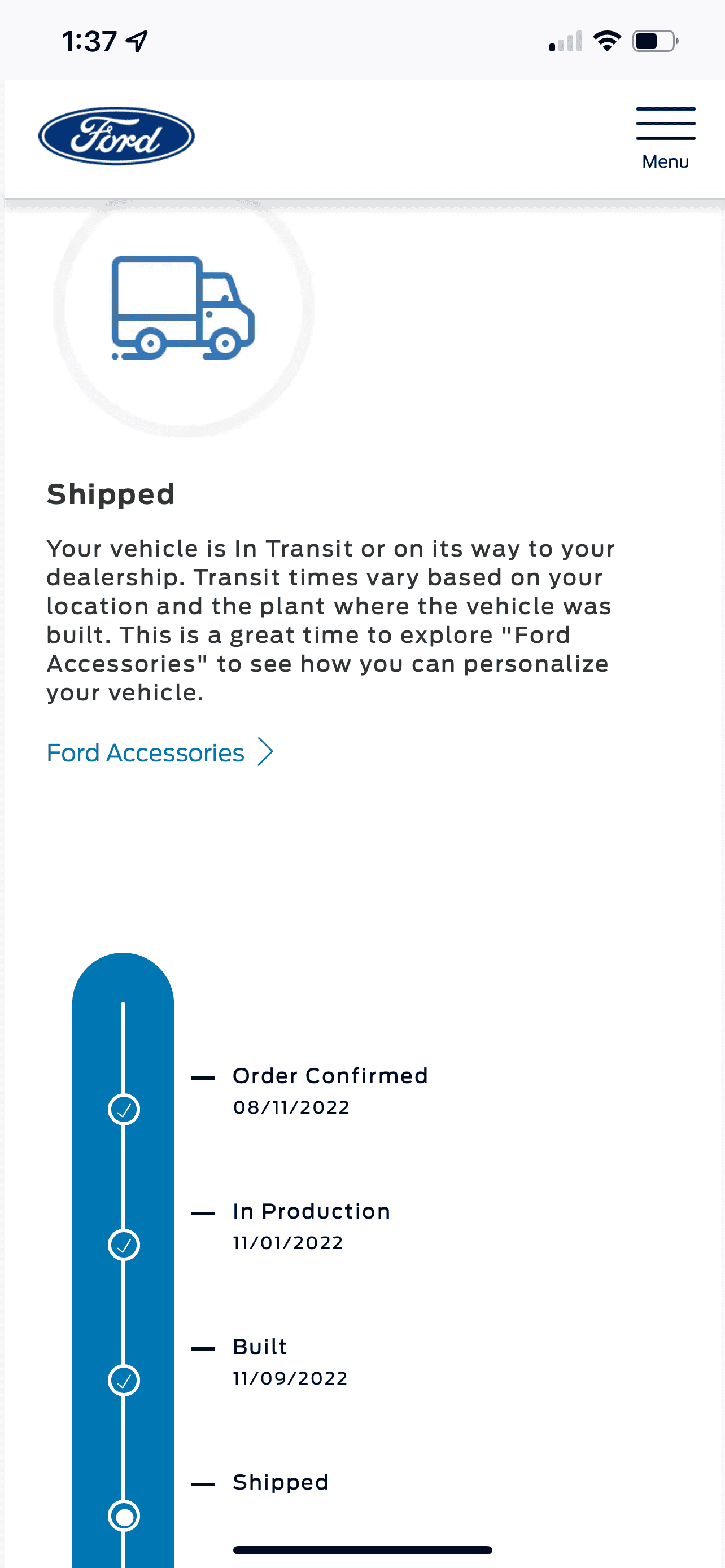Tap the Shipped progress circle marker
This screenshot has height=1568, width=725.
pyautogui.click(x=124, y=1516)
